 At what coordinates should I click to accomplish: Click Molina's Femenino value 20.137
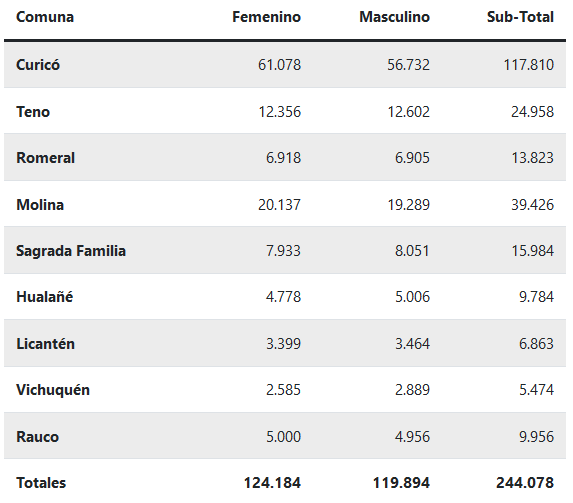coord(280,205)
